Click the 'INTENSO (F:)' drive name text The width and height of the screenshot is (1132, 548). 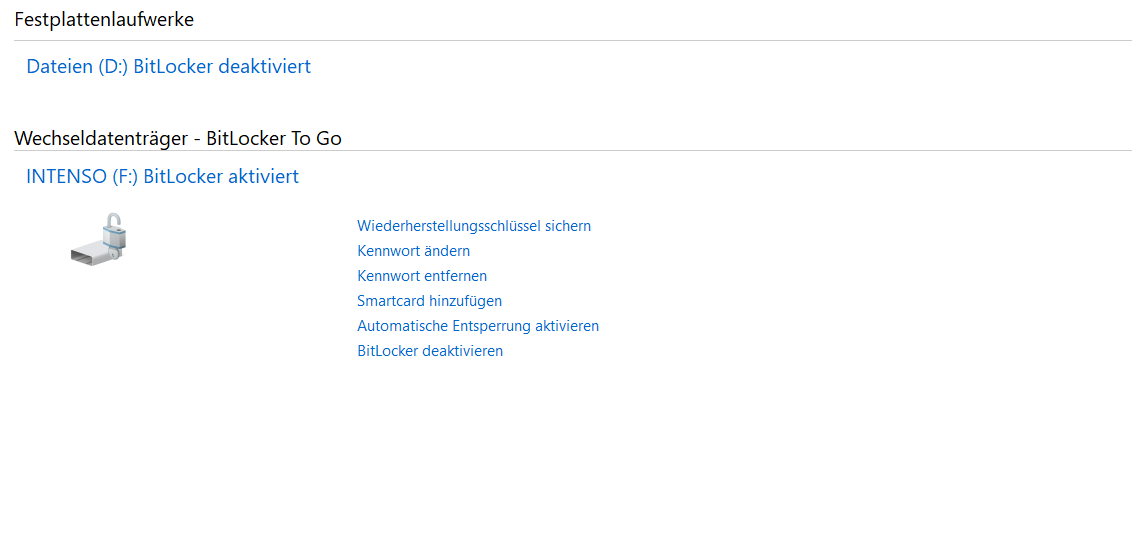click(82, 177)
